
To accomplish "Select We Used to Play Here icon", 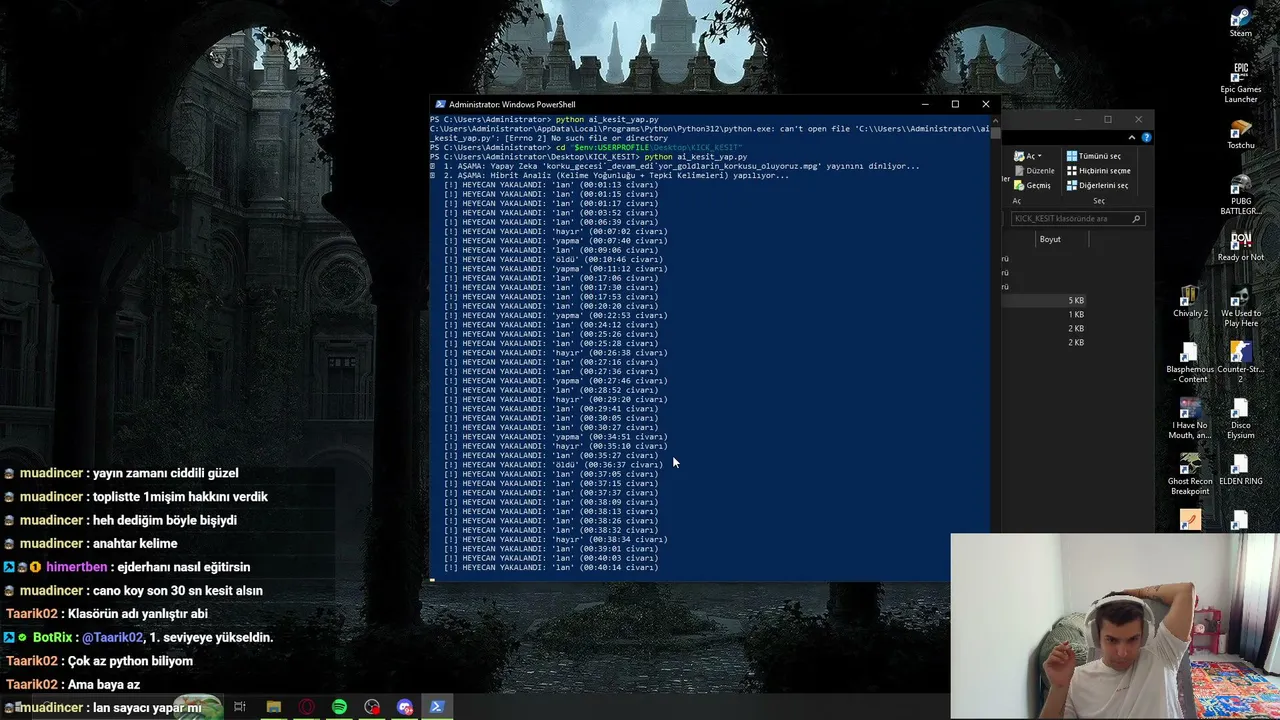I will (x=1241, y=306).
